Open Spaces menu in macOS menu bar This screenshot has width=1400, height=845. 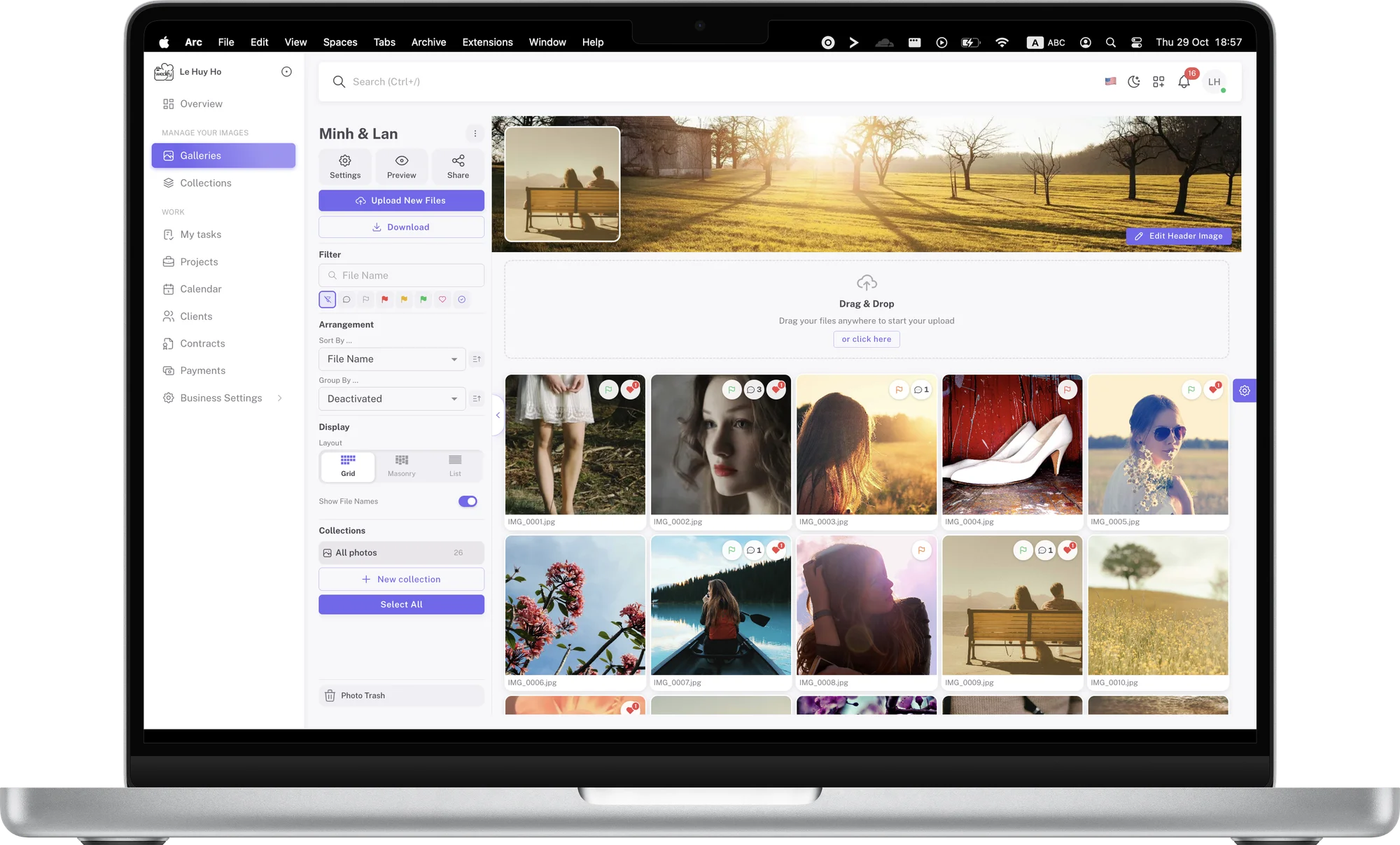coord(340,42)
